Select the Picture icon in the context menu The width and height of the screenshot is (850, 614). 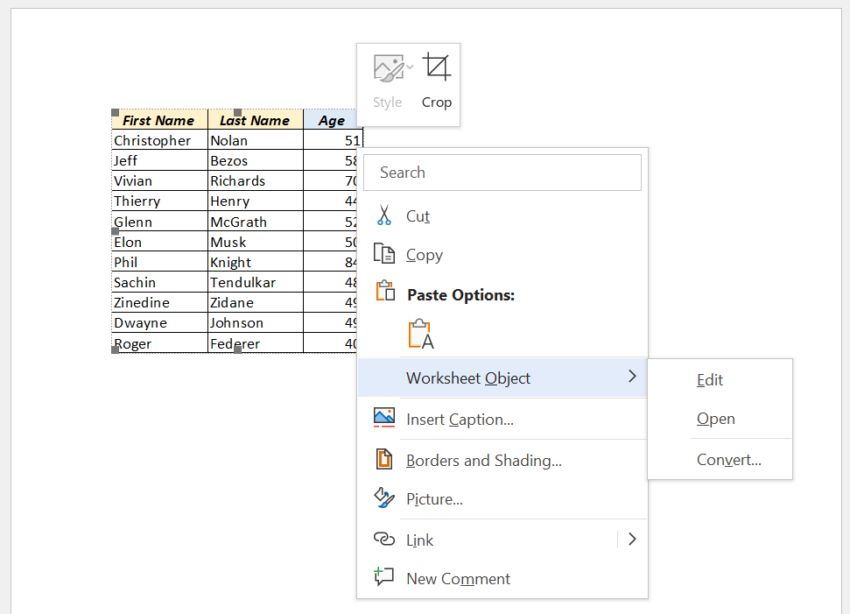(385, 498)
